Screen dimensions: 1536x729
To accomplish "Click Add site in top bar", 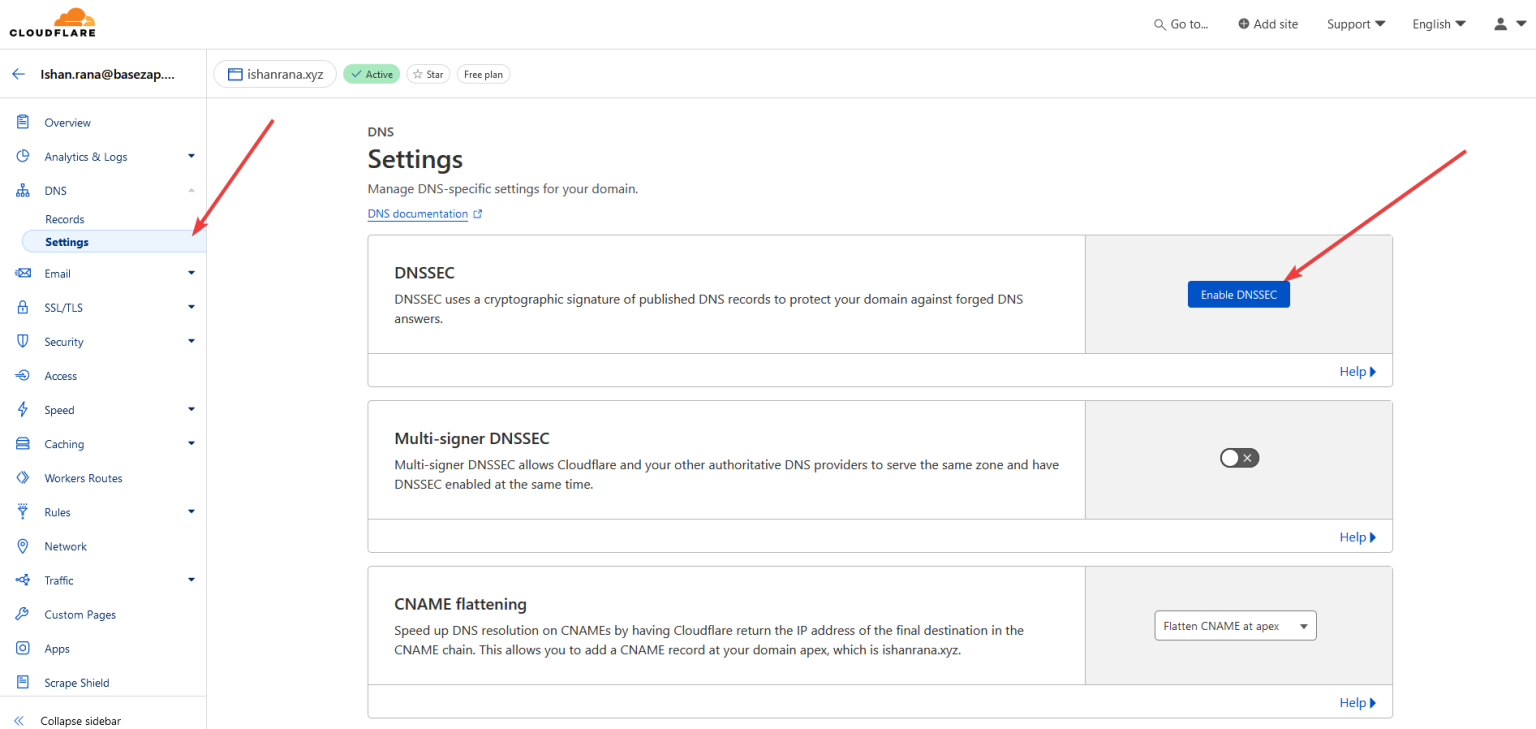I will point(1267,24).
